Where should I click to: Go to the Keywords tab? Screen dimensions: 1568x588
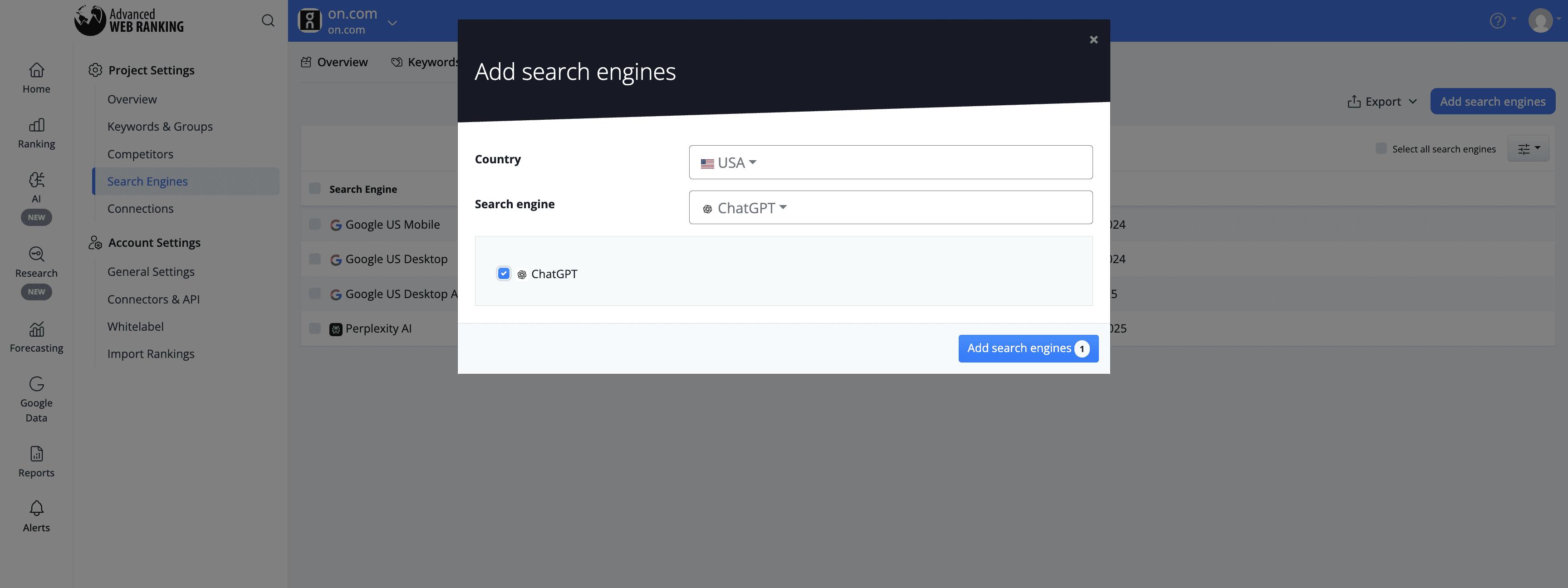point(424,62)
